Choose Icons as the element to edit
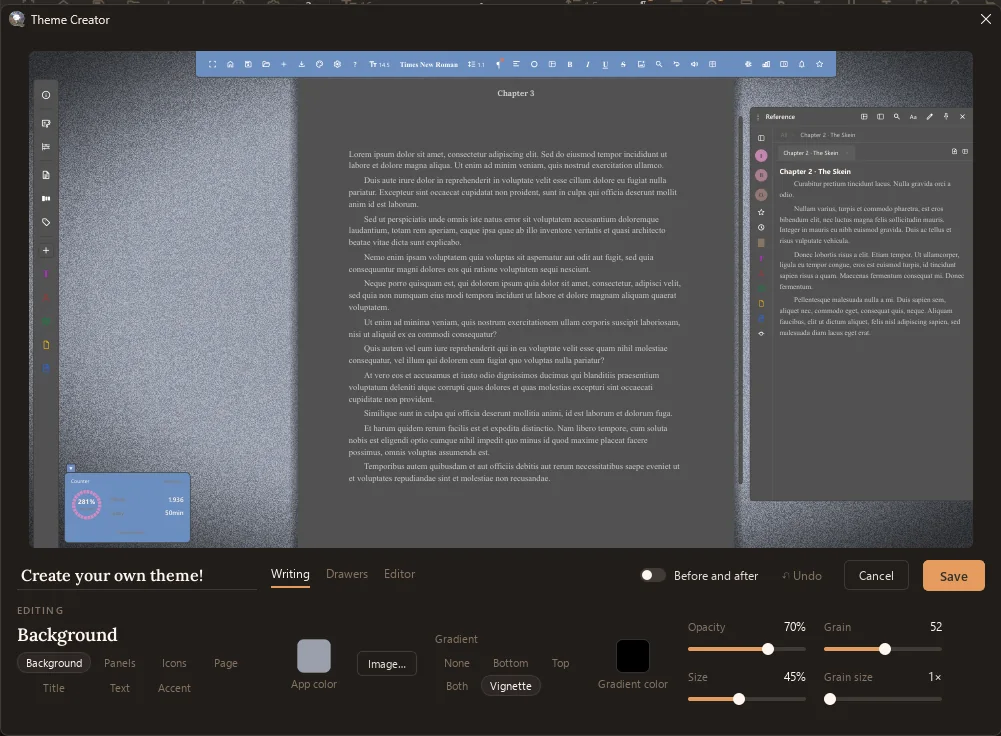The image size is (1001, 736). pos(174,663)
